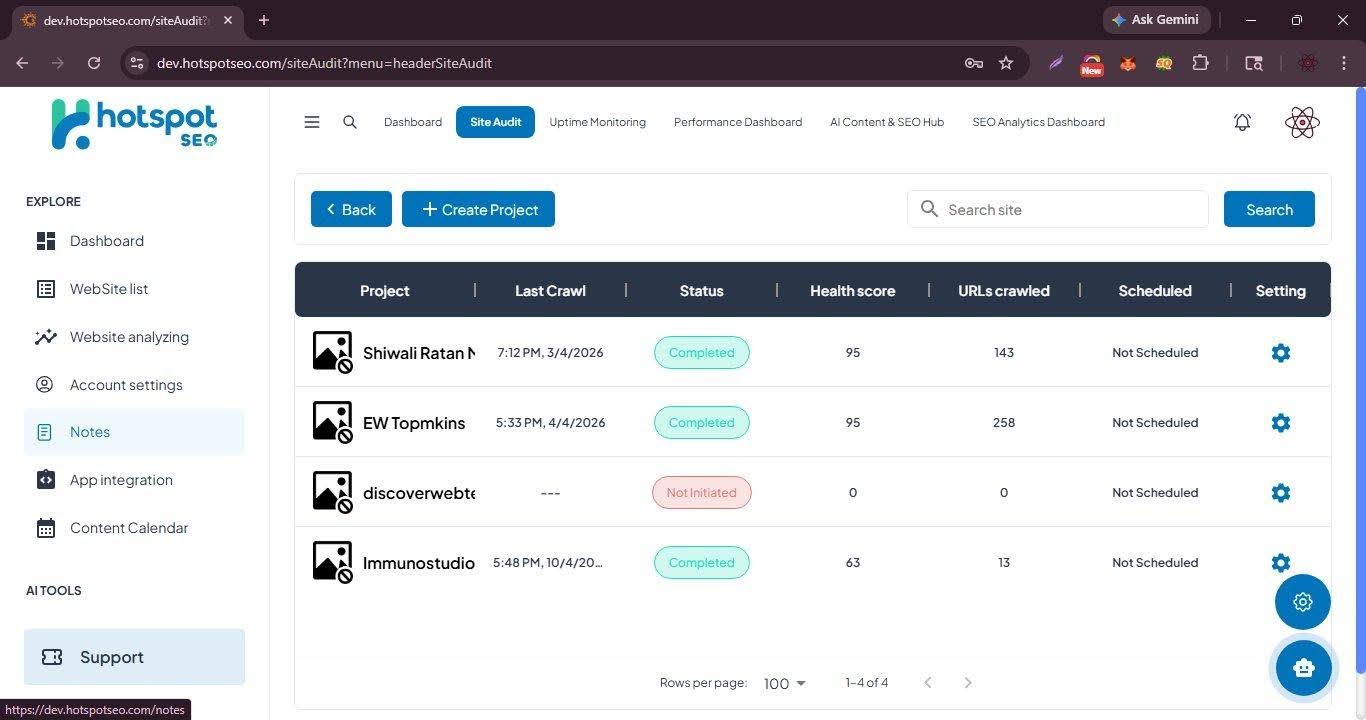Viewport: 1366px width, 720px height.
Task: Click the Project column header
Action: (x=385, y=291)
